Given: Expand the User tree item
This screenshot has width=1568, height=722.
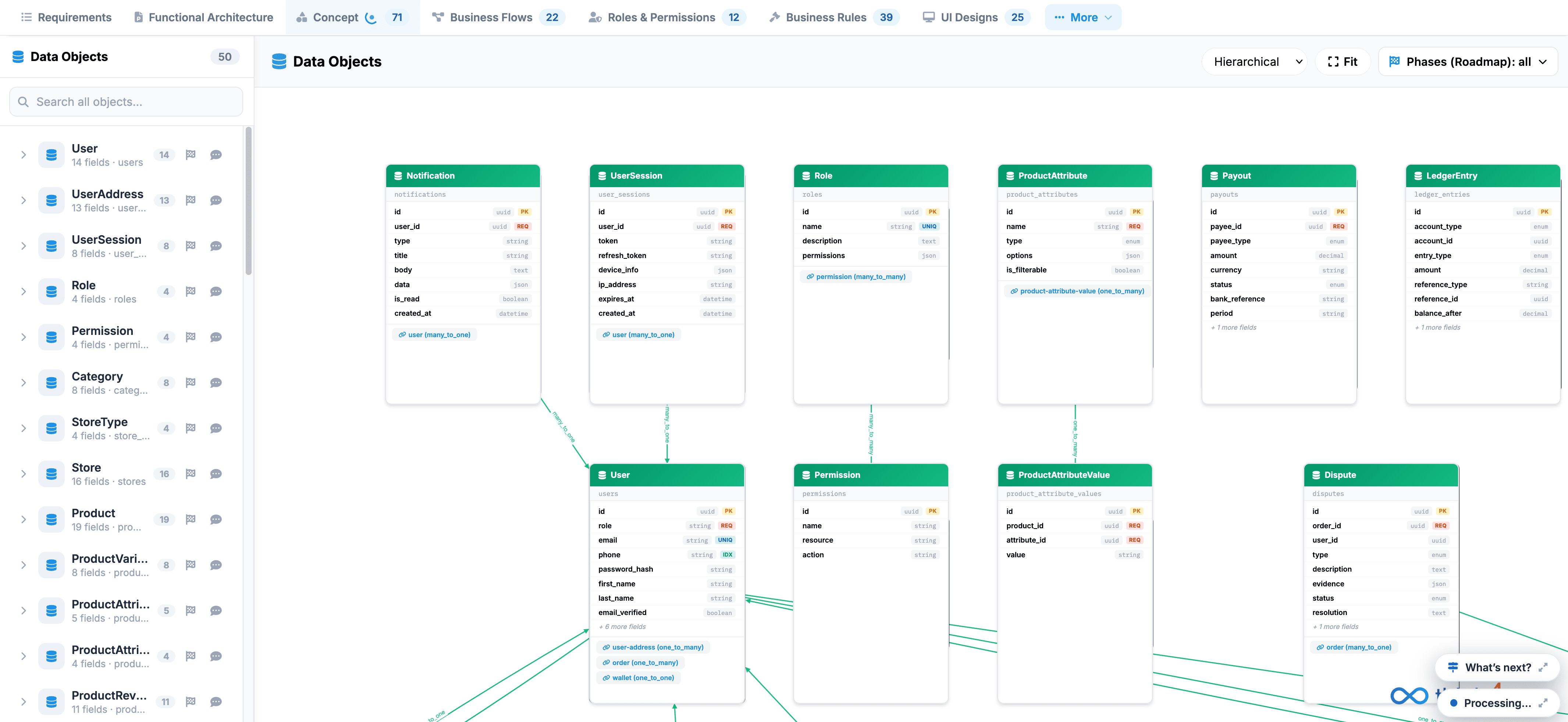Looking at the screenshot, I should 23,154.
